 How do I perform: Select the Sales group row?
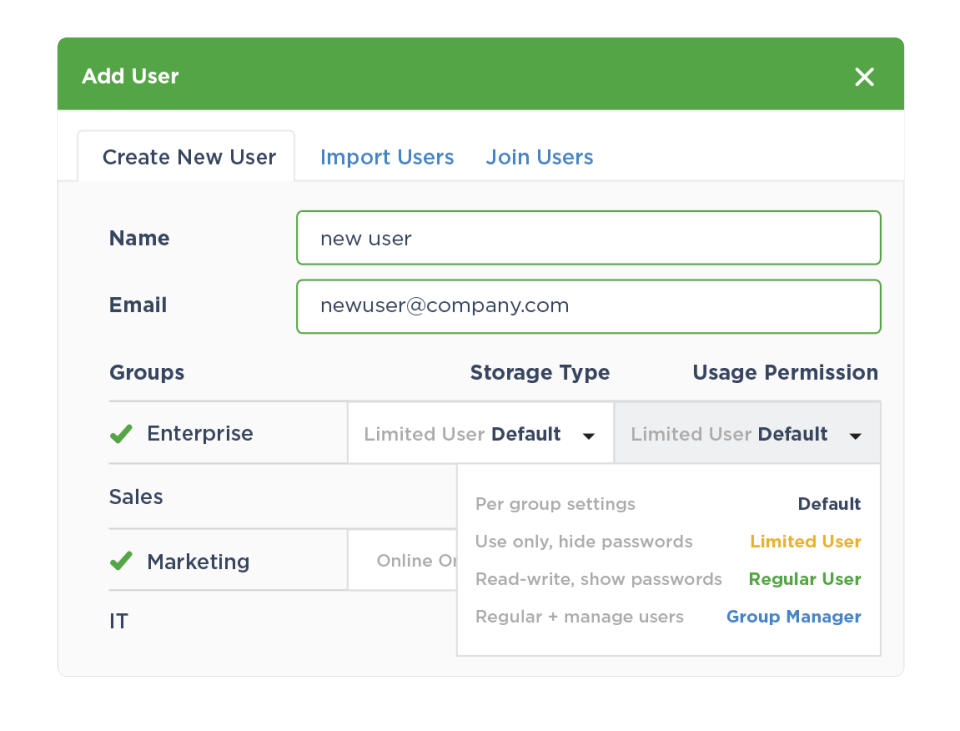pos(136,497)
